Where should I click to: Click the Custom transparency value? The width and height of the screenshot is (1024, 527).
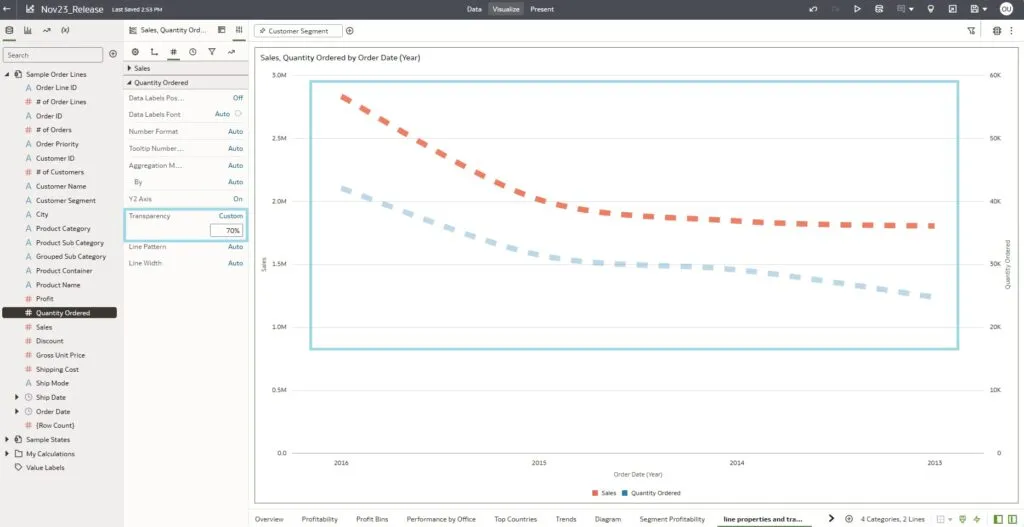point(231,216)
